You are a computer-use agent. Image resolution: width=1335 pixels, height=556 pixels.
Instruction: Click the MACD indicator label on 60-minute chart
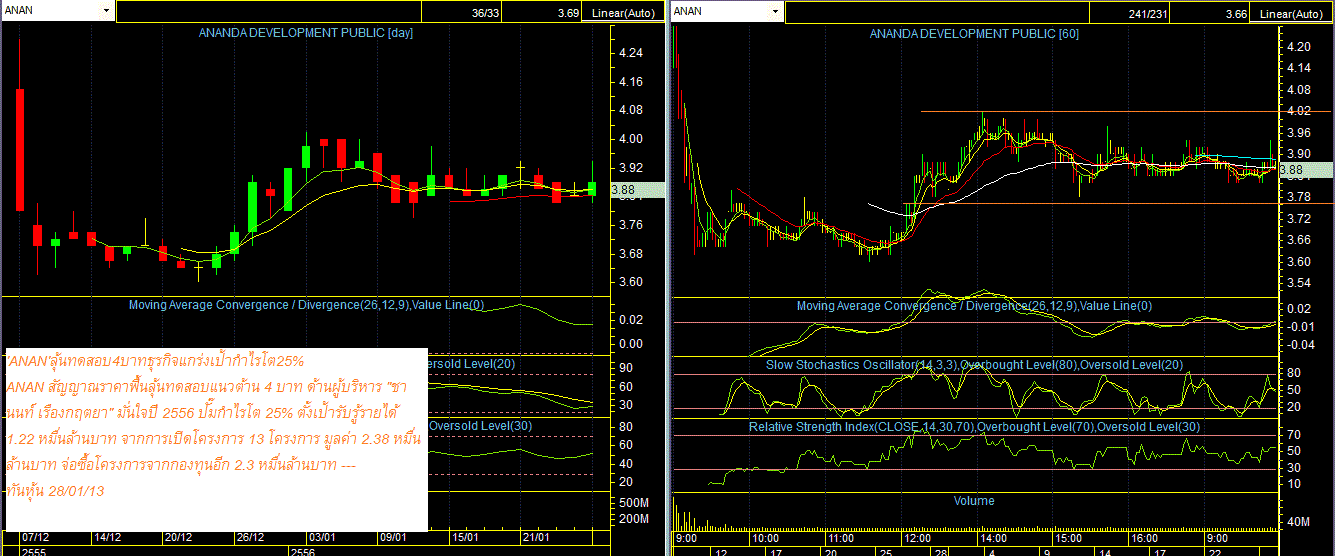(974, 306)
